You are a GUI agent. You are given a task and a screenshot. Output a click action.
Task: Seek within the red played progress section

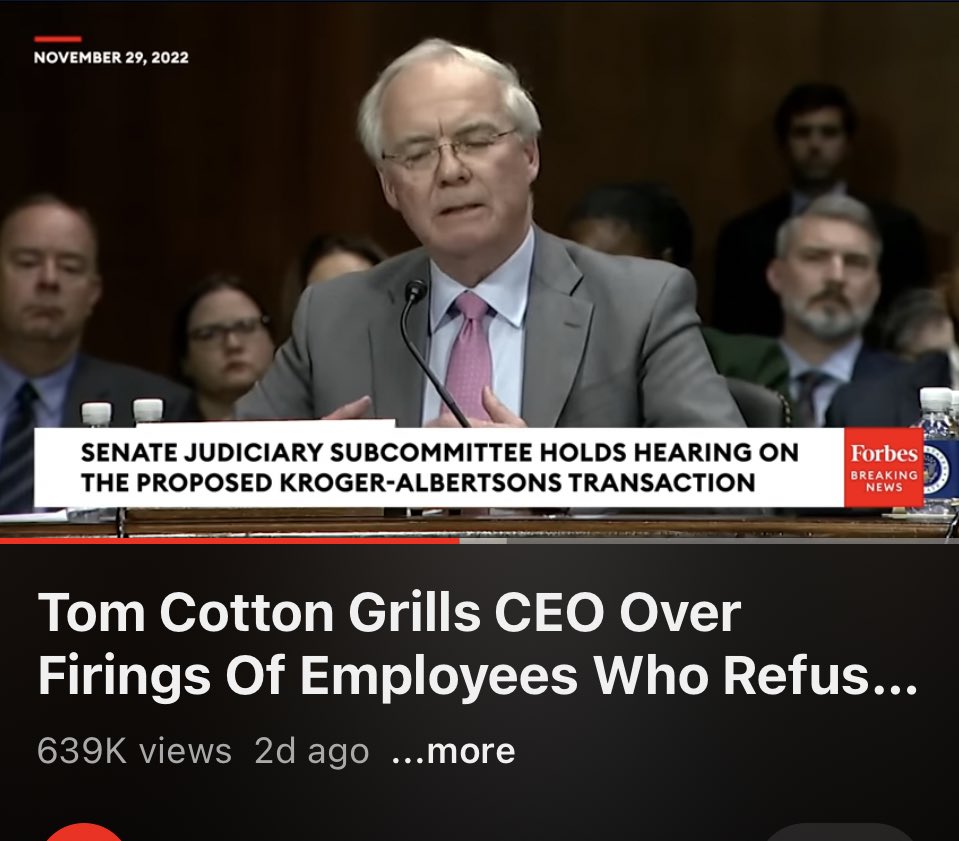point(229,541)
